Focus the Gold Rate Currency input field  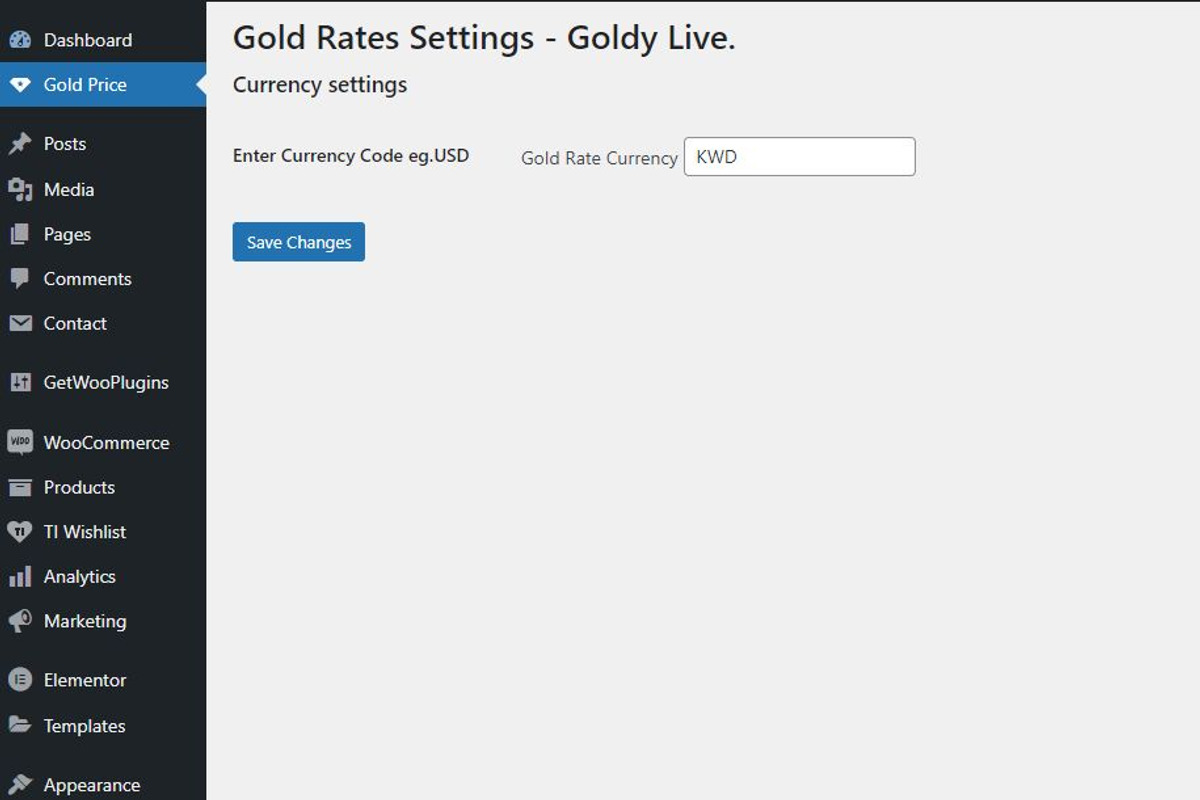click(799, 157)
